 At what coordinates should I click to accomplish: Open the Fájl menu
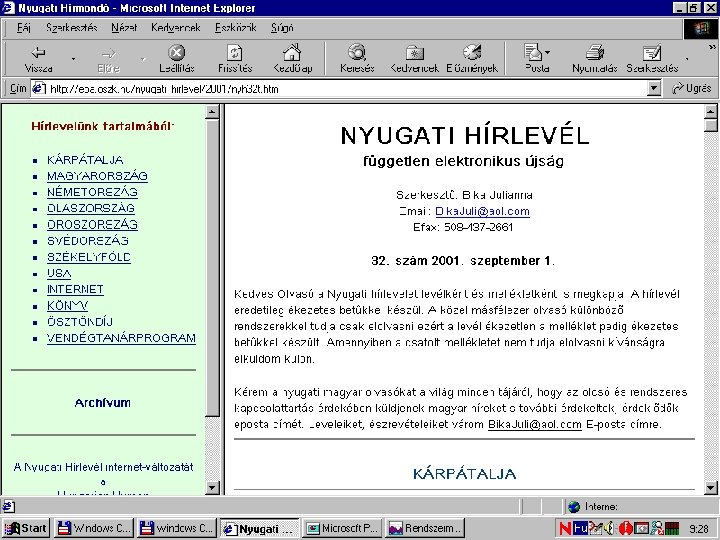point(23,28)
